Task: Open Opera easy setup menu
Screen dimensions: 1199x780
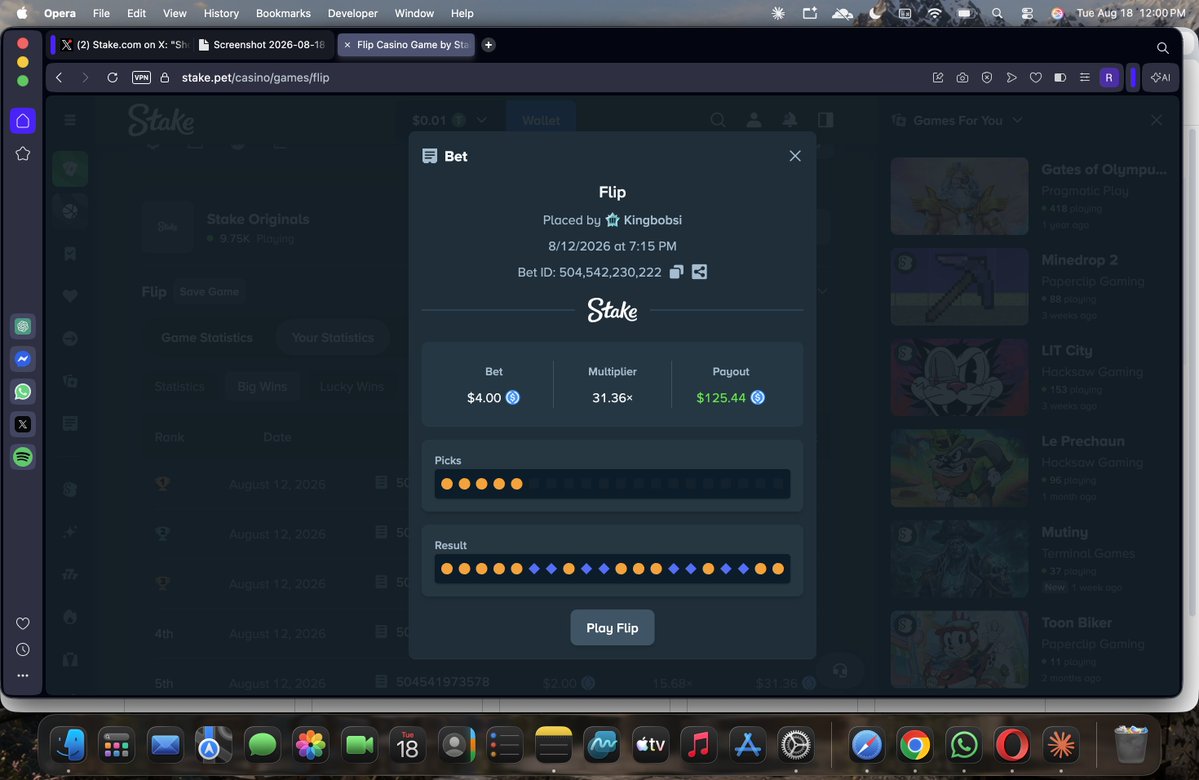Action: coord(1084,77)
